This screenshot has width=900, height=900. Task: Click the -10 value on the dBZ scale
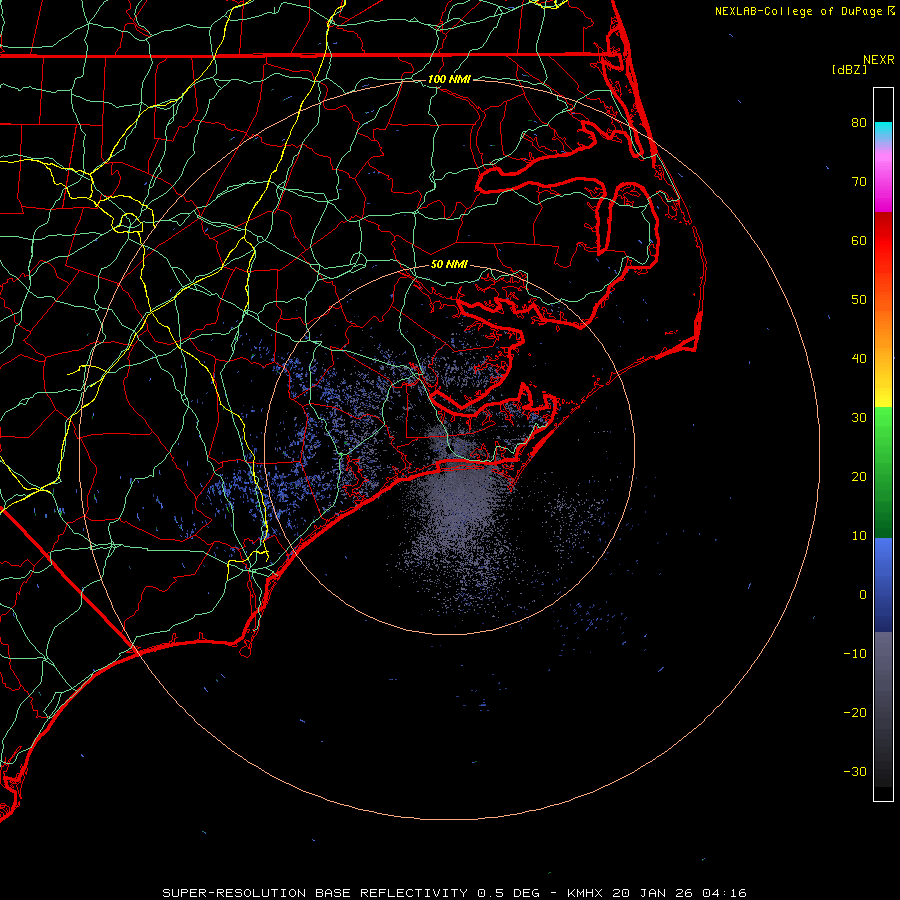pos(855,654)
